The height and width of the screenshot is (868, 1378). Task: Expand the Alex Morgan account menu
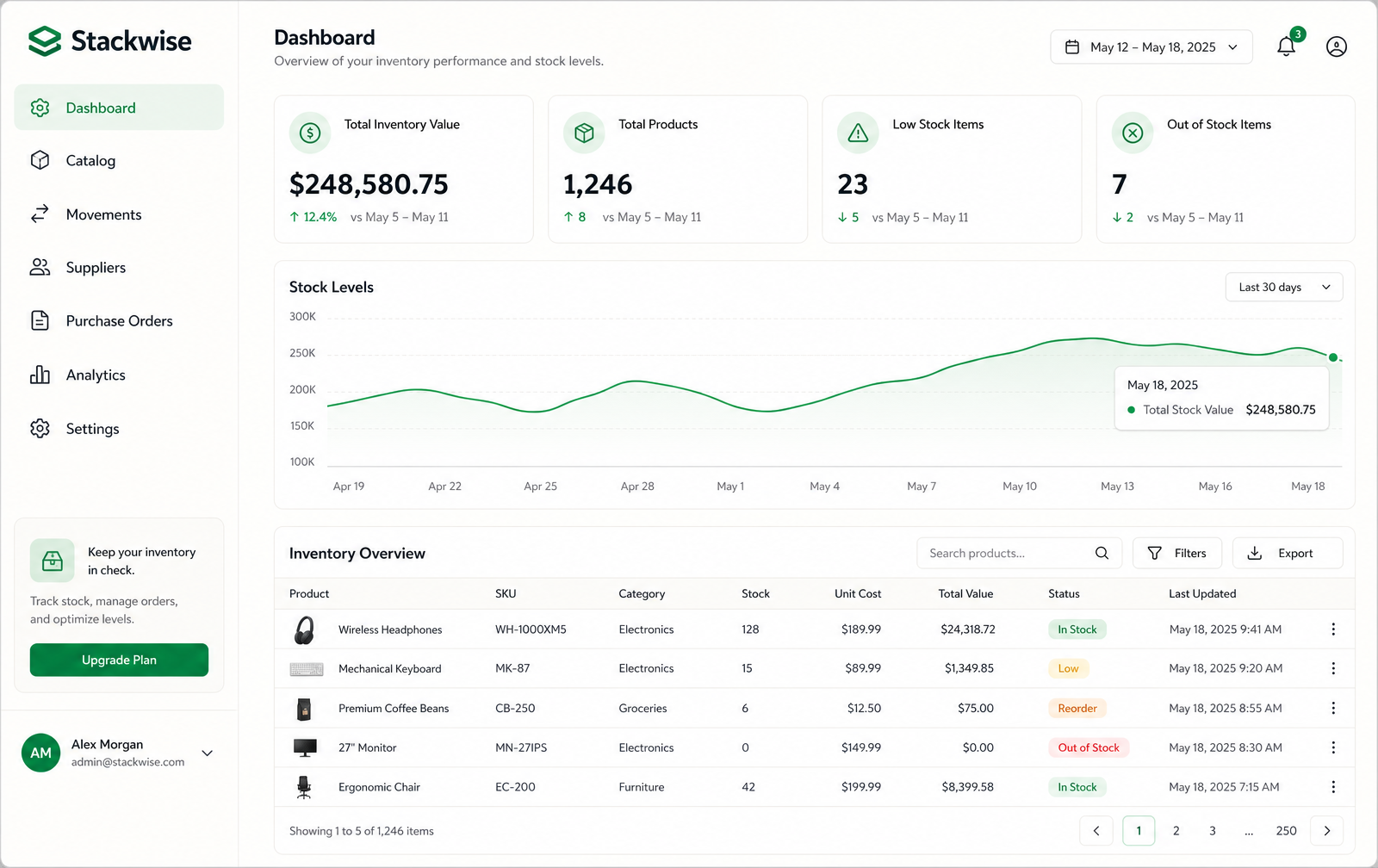(207, 753)
